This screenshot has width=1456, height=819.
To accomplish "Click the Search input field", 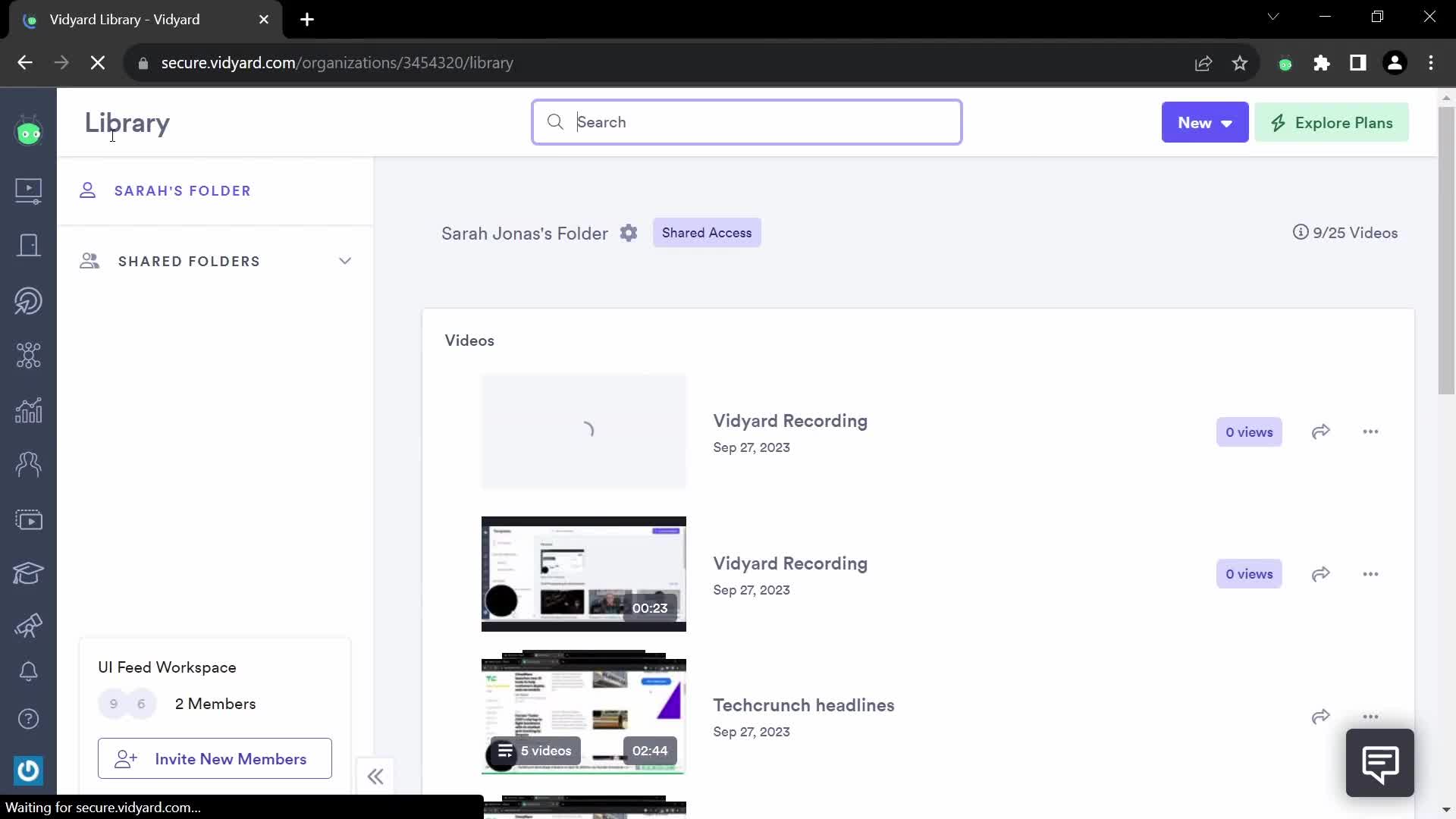I will tap(747, 122).
